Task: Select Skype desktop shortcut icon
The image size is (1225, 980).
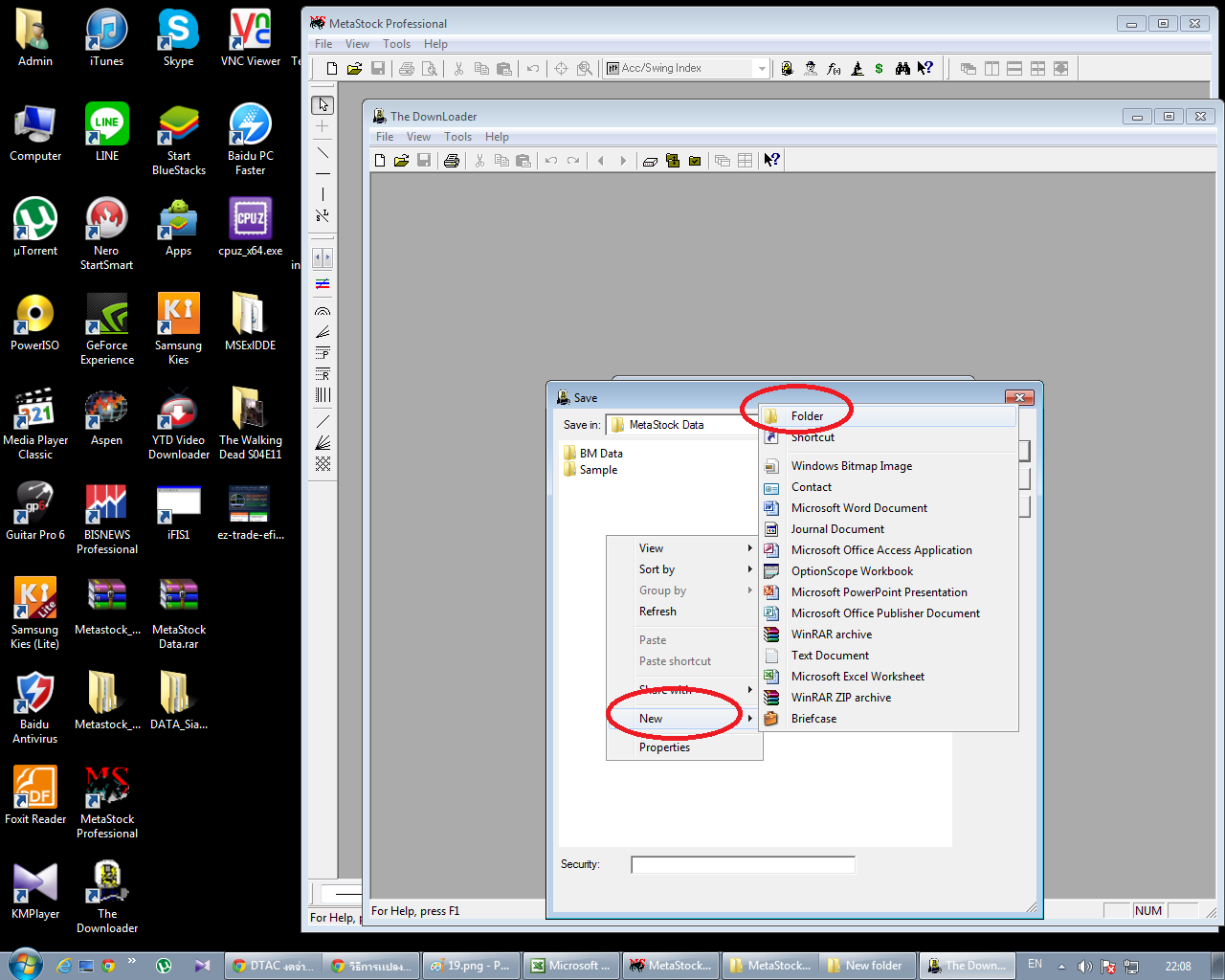Action: (x=178, y=38)
